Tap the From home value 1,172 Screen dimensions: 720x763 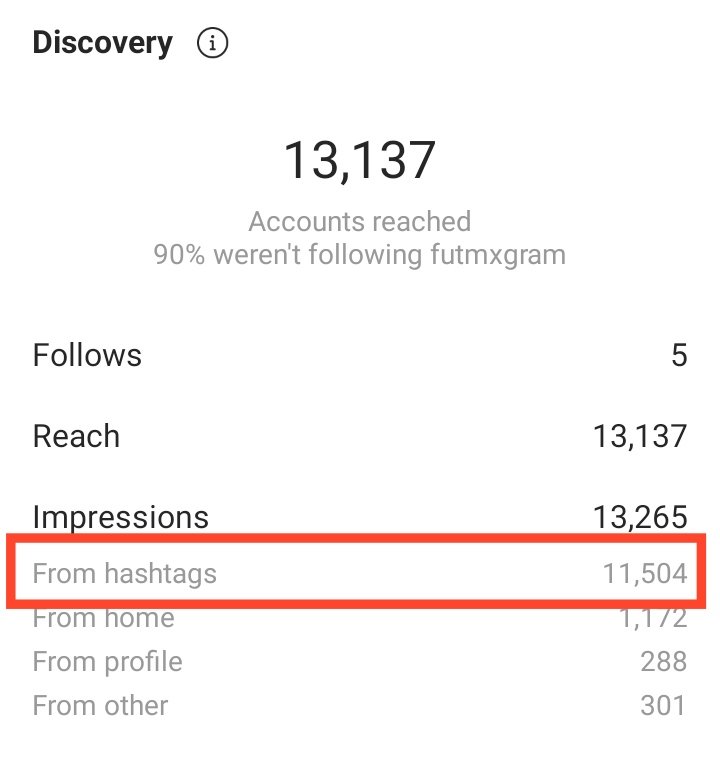654,619
